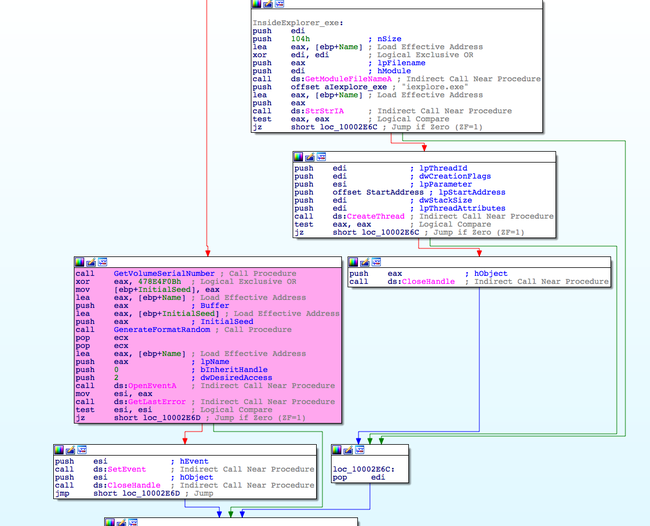Follow the GetVolumeSerialNumber call
The image size is (650, 526).
click(163, 273)
